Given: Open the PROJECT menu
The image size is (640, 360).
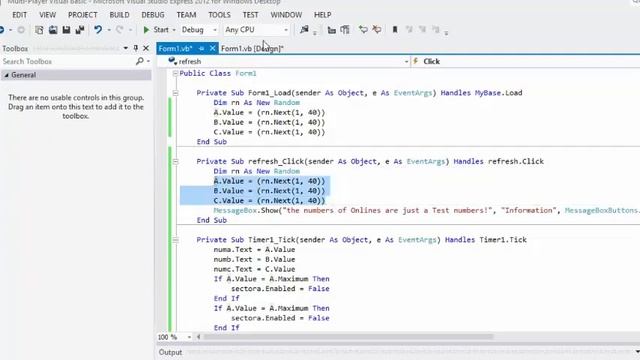Looking at the screenshot, I should [82, 15].
